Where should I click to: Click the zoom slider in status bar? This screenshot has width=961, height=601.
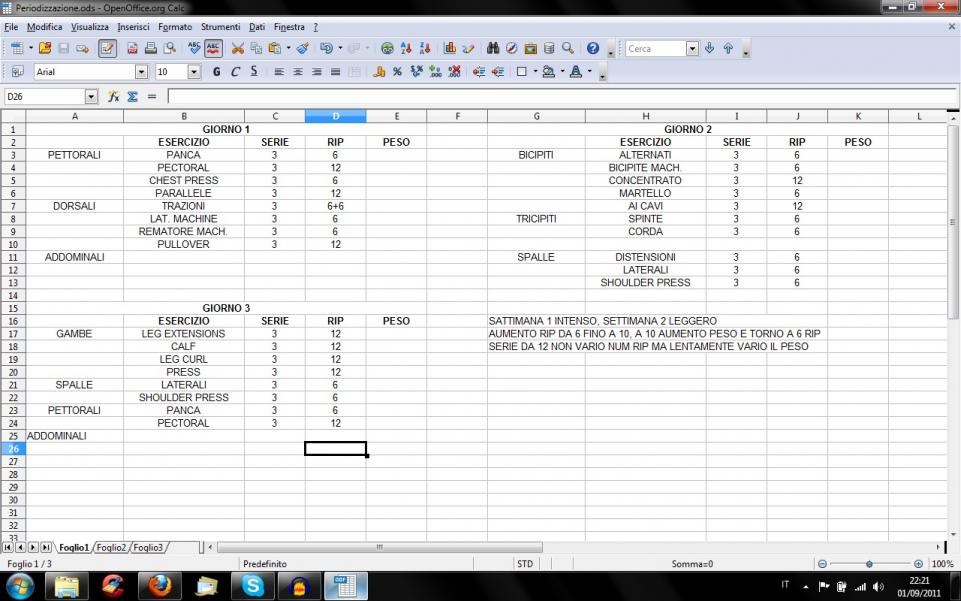pyautogui.click(x=869, y=564)
